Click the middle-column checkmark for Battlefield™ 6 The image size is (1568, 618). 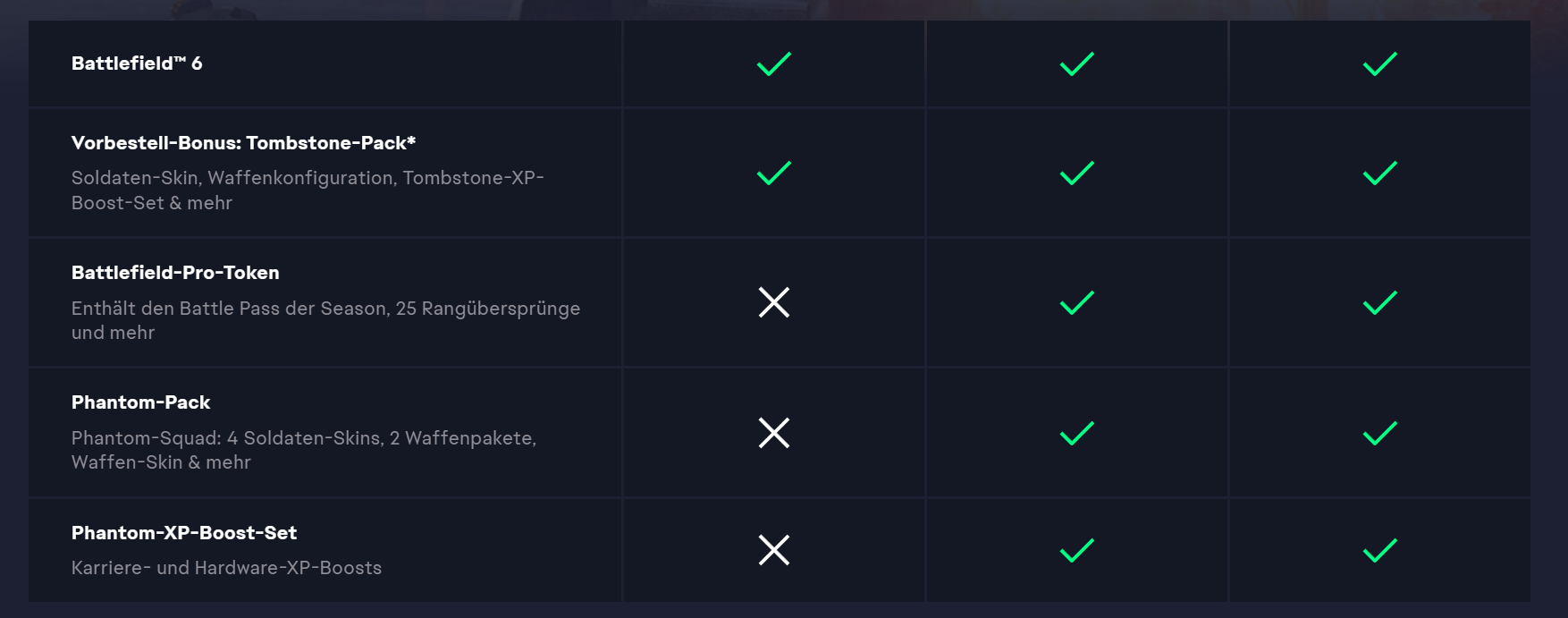1076,64
